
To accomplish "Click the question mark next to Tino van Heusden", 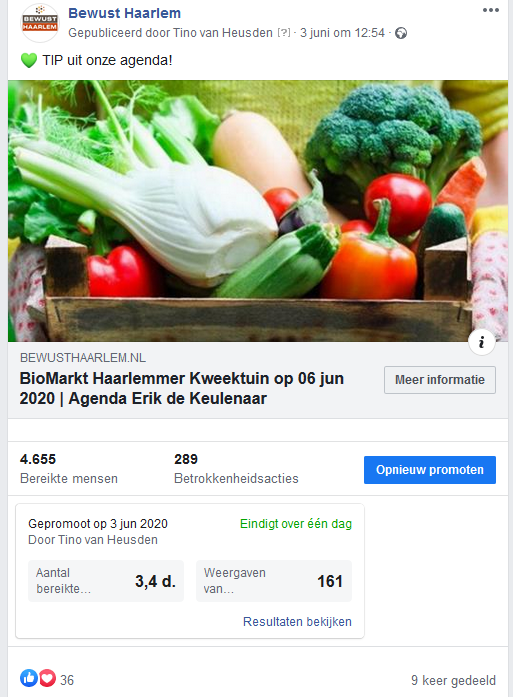I will [284, 33].
